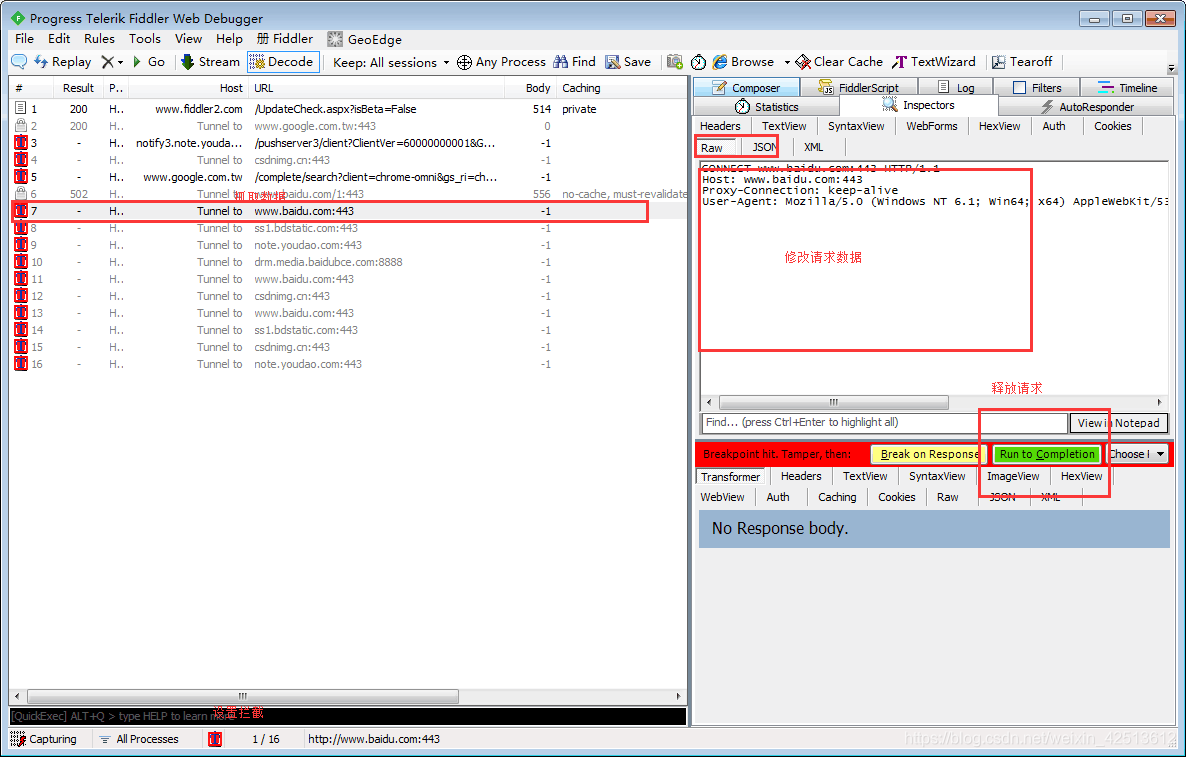Select session 7 www.baidu.com:443 row
Screen dimensions: 1186x757
tap(348, 211)
